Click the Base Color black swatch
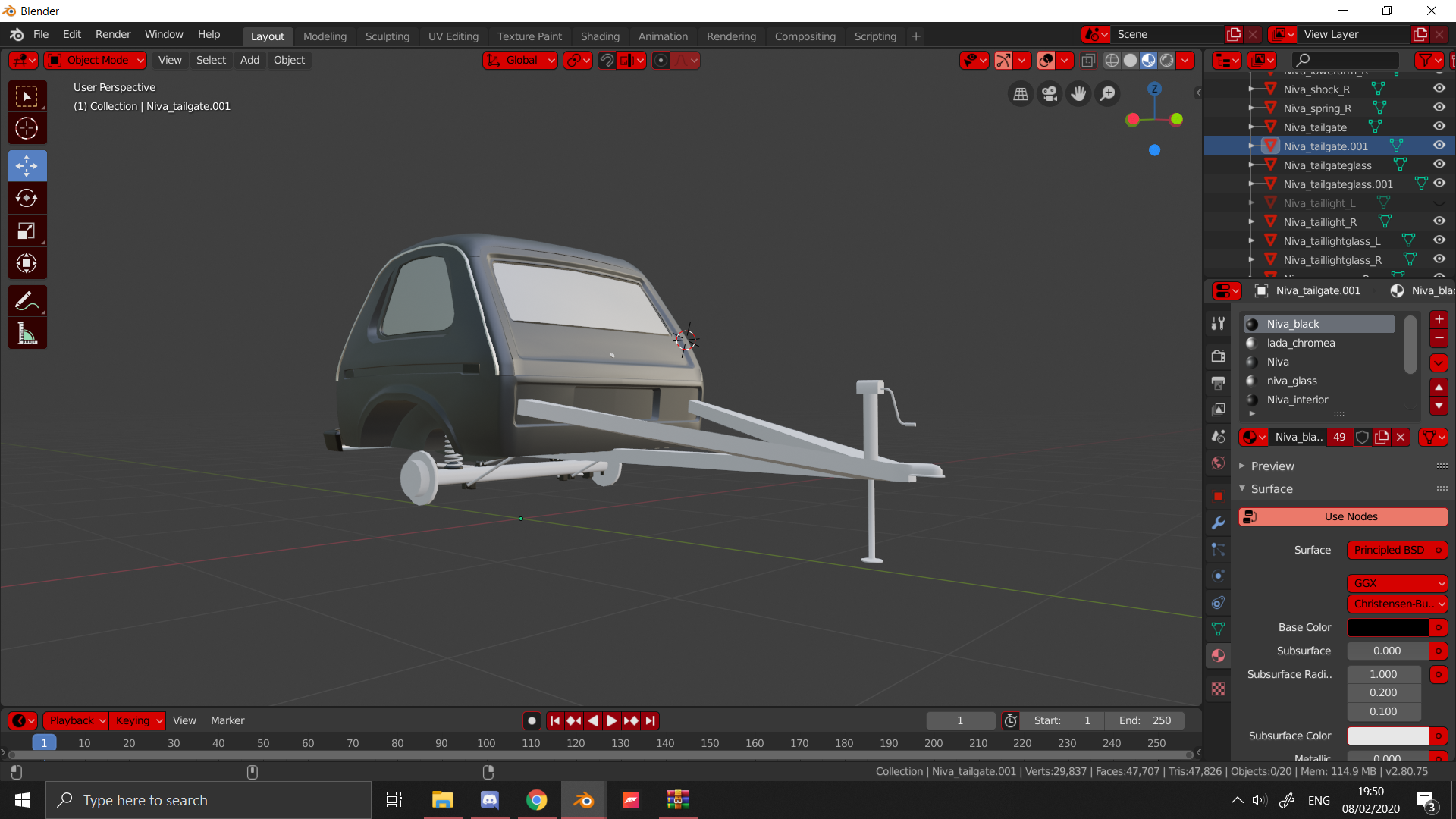Image resolution: width=1456 pixels, height=819 pixels. coord(1387,628)
